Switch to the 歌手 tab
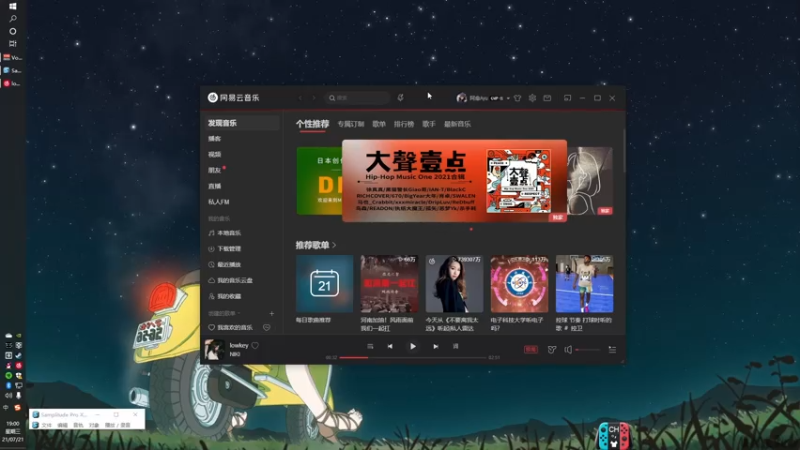 pyautogui.click(x=429, y=124)
